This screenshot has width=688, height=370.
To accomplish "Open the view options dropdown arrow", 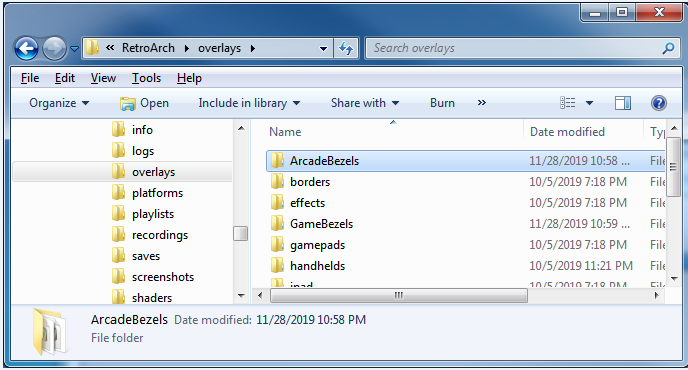I will point(589,103).
